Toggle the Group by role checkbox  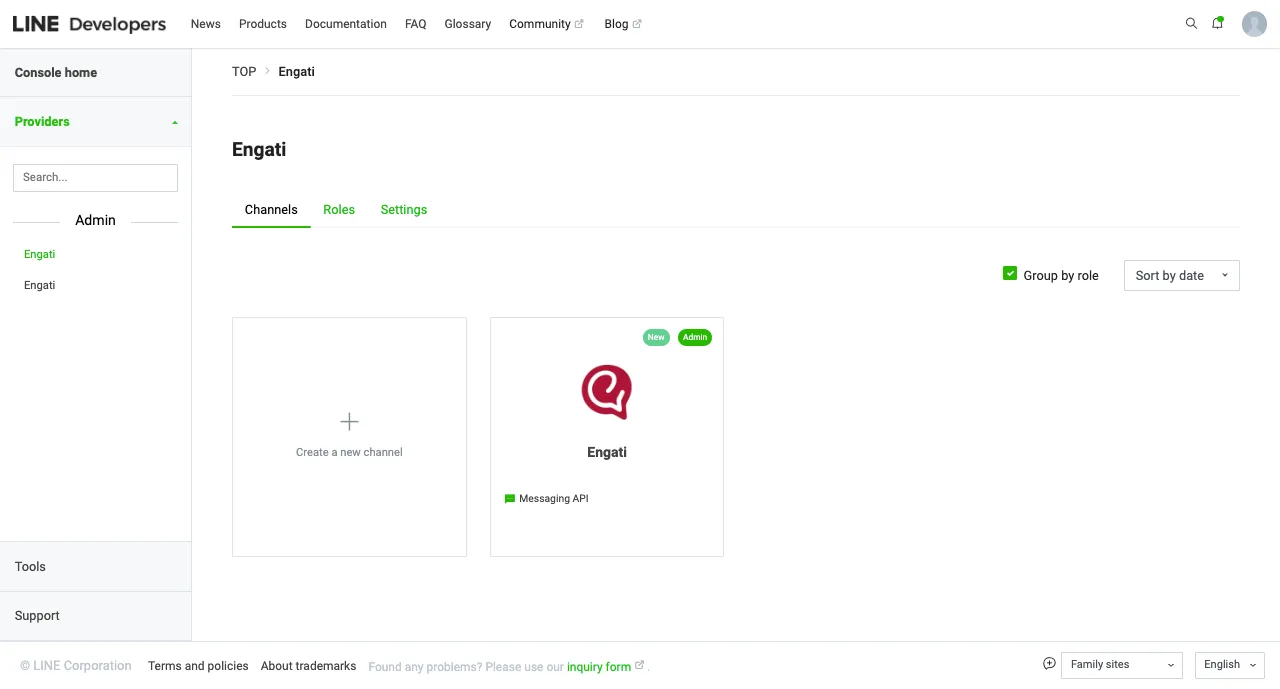[1010, 274]
